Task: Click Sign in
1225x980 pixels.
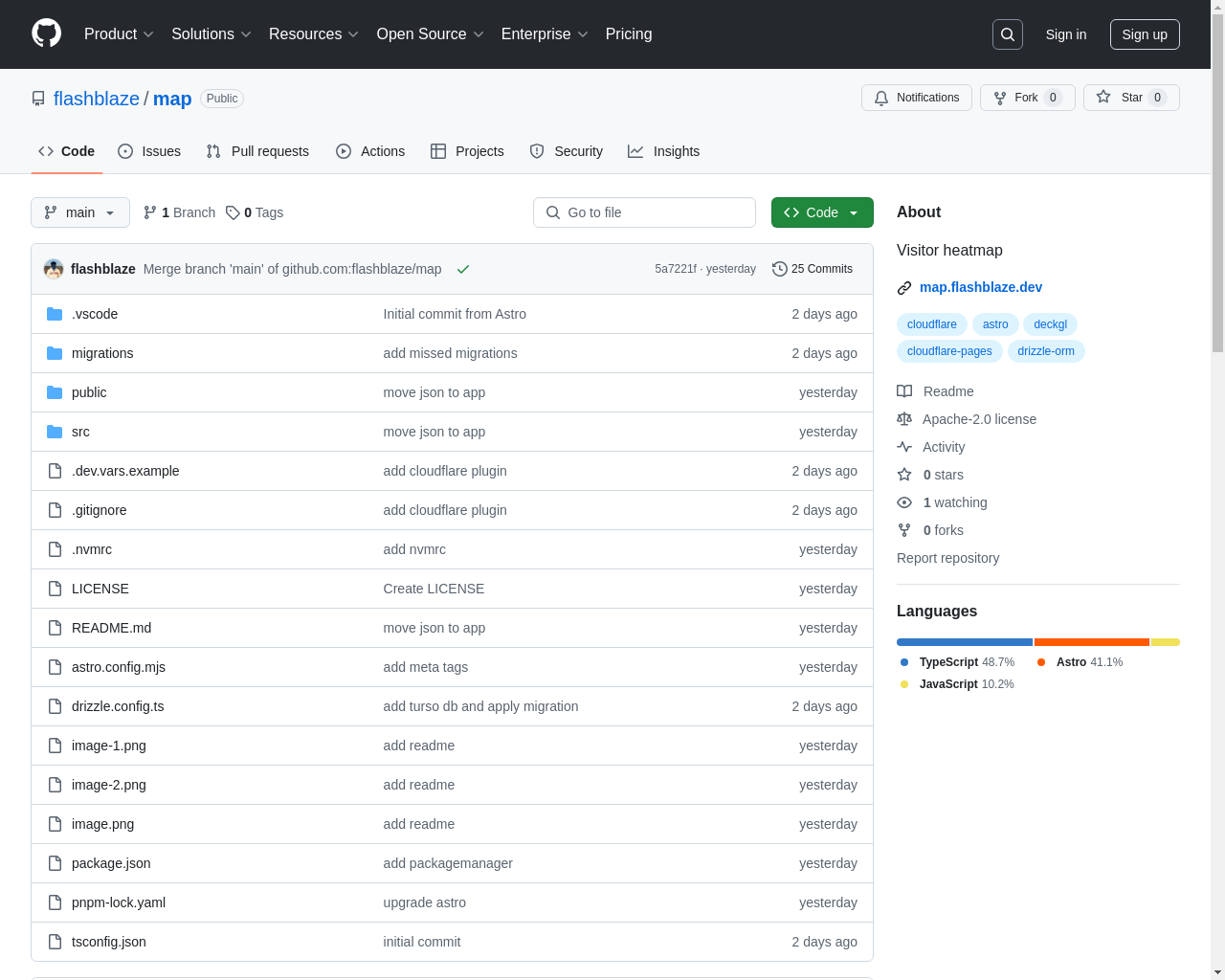Action: click(1066, 34)
